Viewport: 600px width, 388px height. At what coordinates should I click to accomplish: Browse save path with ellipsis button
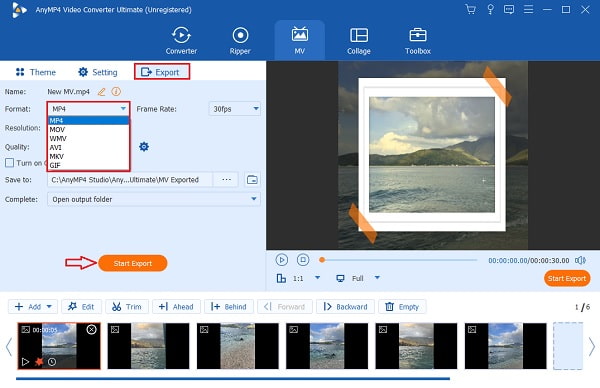point(226,179)
